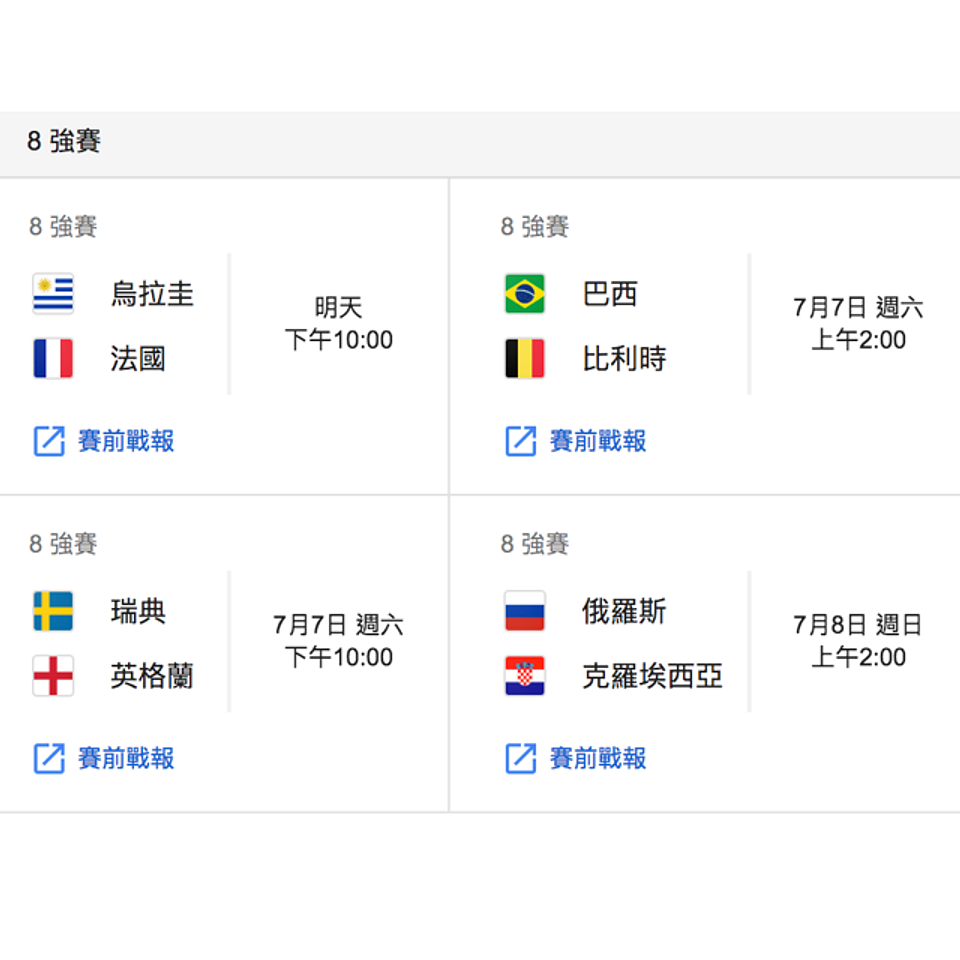
Task: Open 賽前戰報 link for Sweden vs England
Action: pyautogui.click(x=126, y=758)
